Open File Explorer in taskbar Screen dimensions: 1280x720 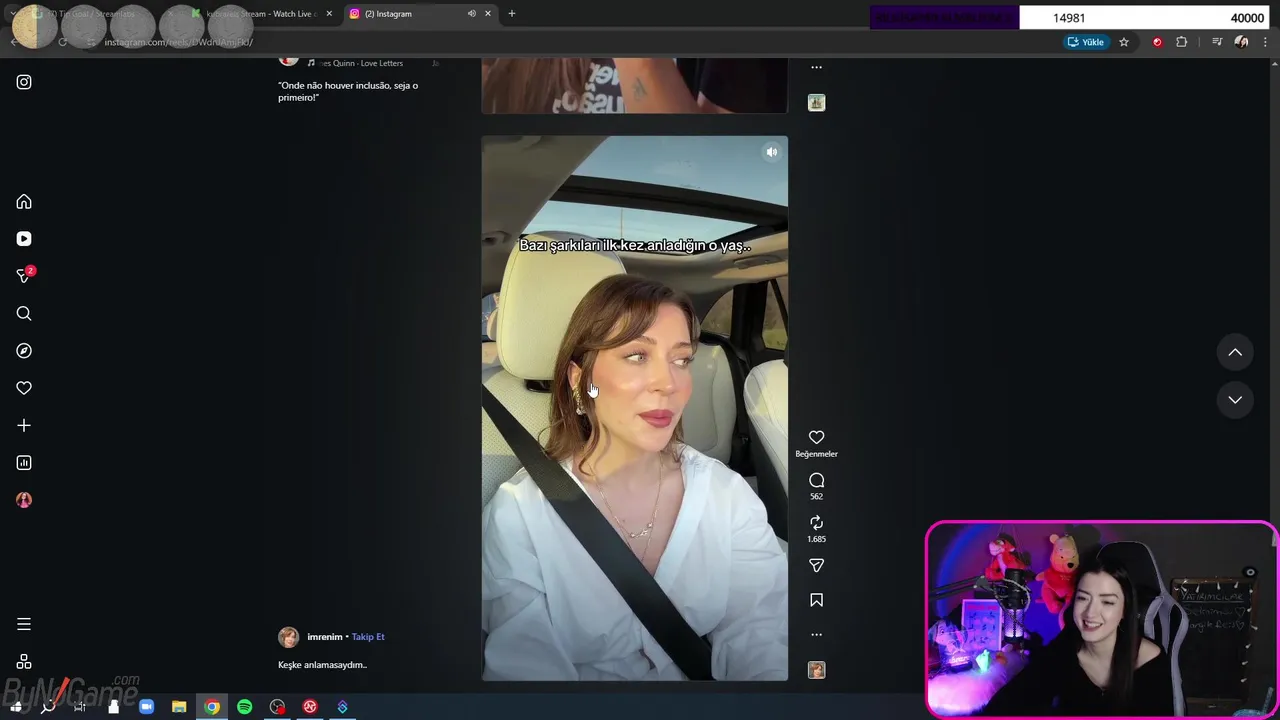179,707
